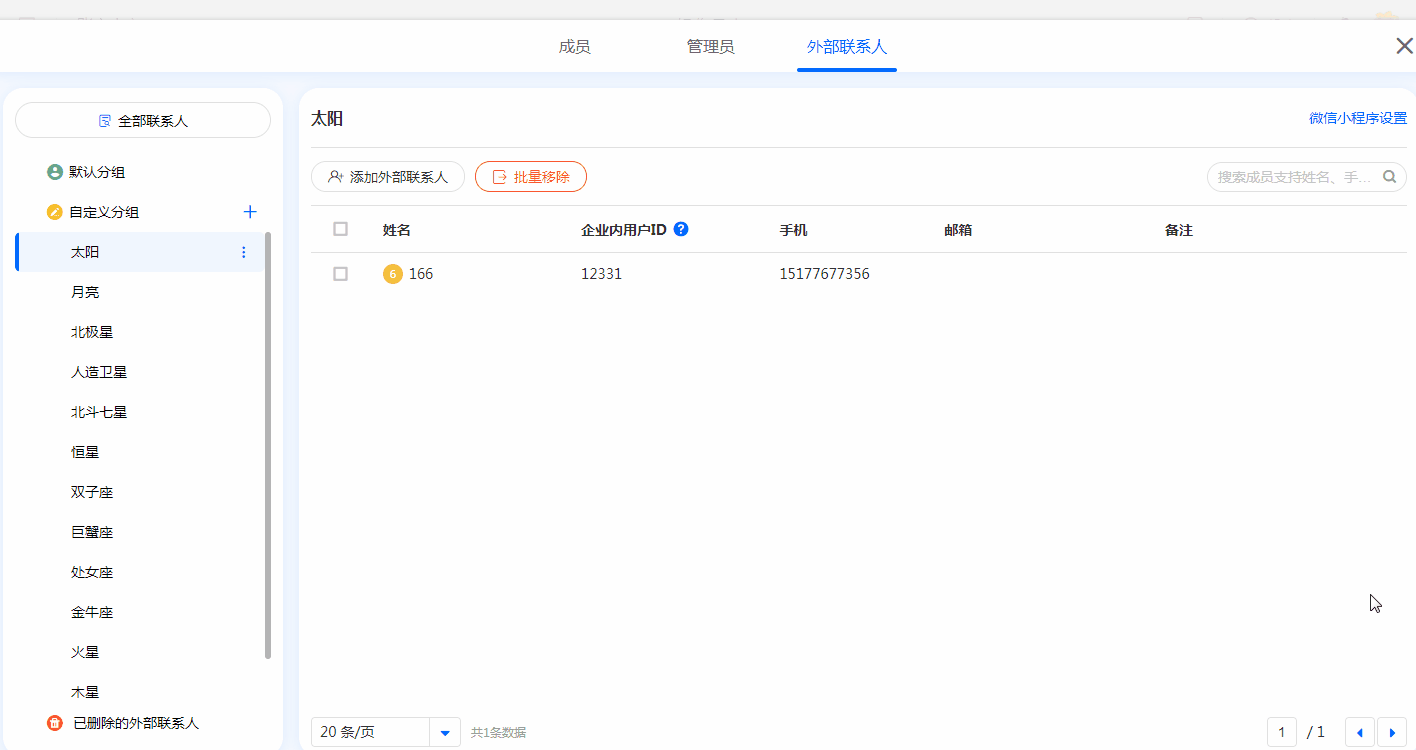Click 添加外部联系人 button

pos(388,177)
